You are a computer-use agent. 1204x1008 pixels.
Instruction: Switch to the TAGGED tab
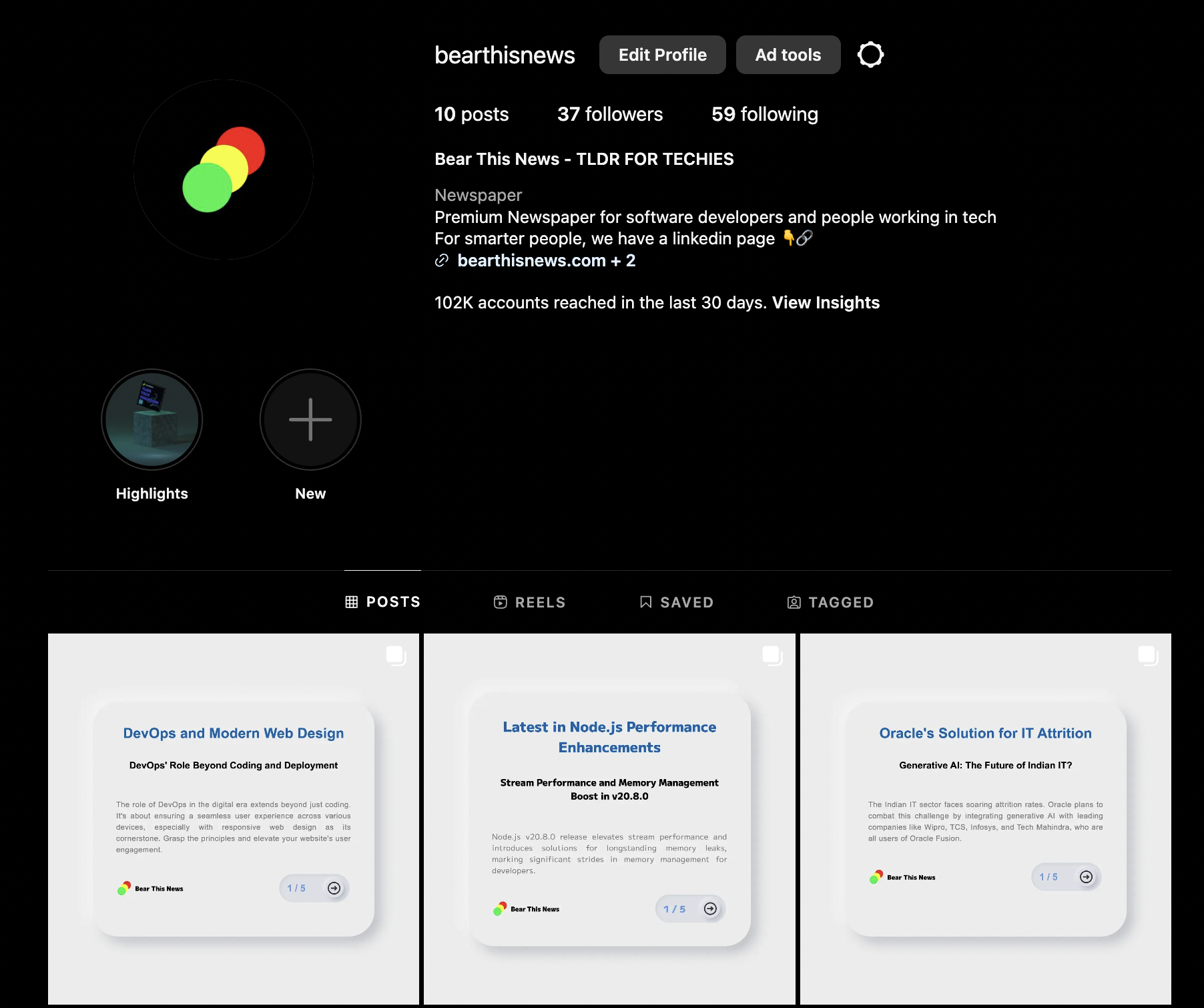pyautogui.click(x=830, y=602)
